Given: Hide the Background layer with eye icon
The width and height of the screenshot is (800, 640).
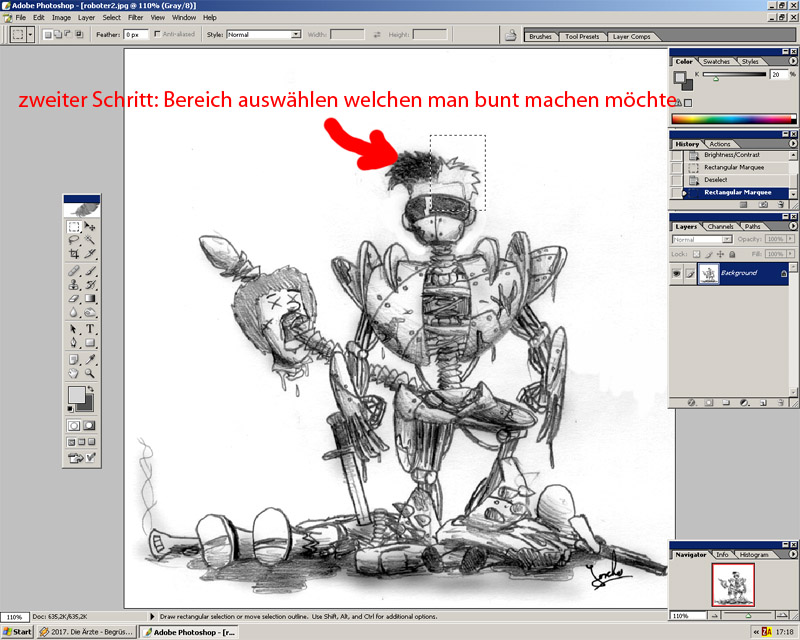Looking at the screenshot, I should tap(678, 273).
